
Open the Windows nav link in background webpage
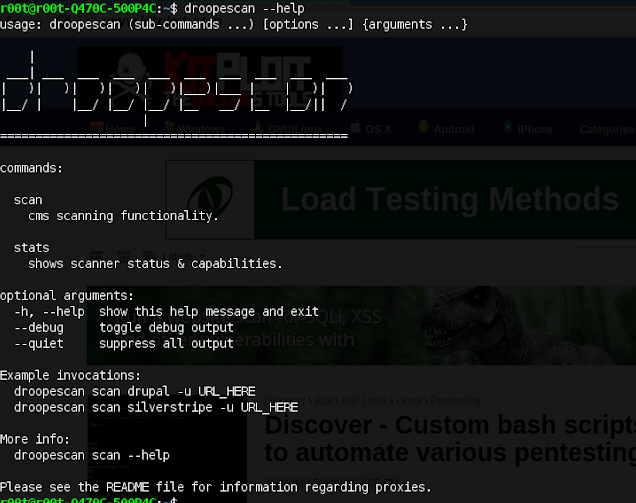pyautogui.click(x=202, y=130)
